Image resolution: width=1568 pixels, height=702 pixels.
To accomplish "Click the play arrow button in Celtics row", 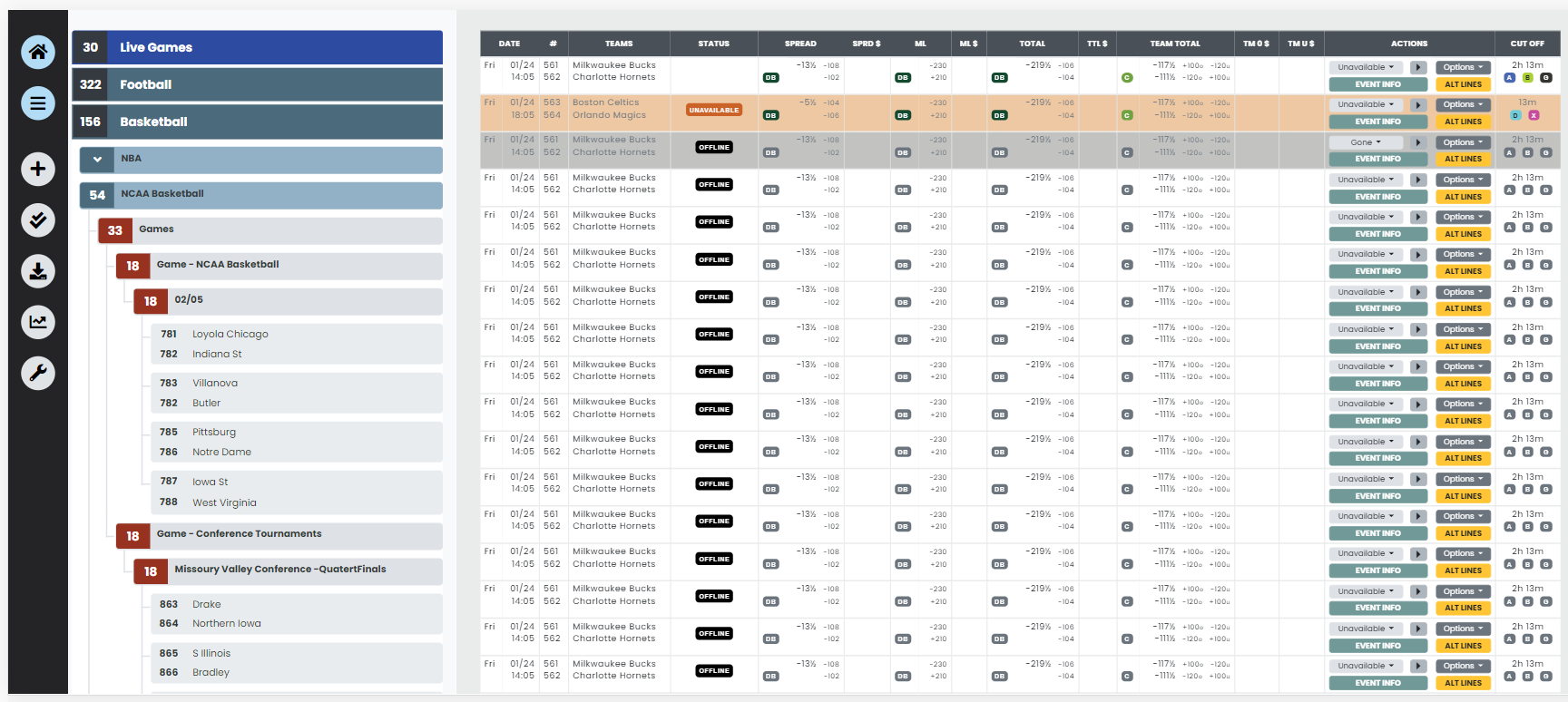I will 1418,105.
